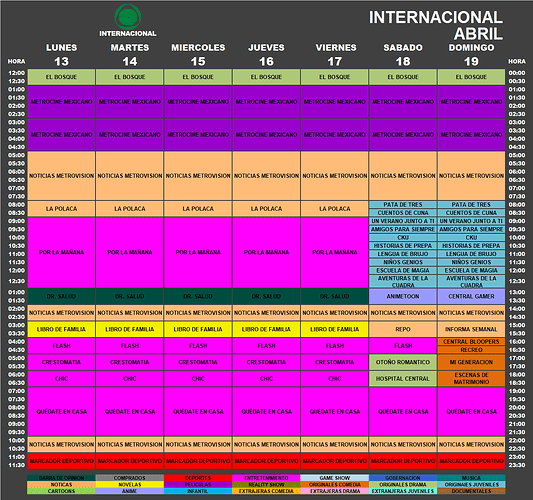Click the EXTRAJERAS COMEDIA legend swatch
This screenshot has width=533, height=500.
click(266, 491)
